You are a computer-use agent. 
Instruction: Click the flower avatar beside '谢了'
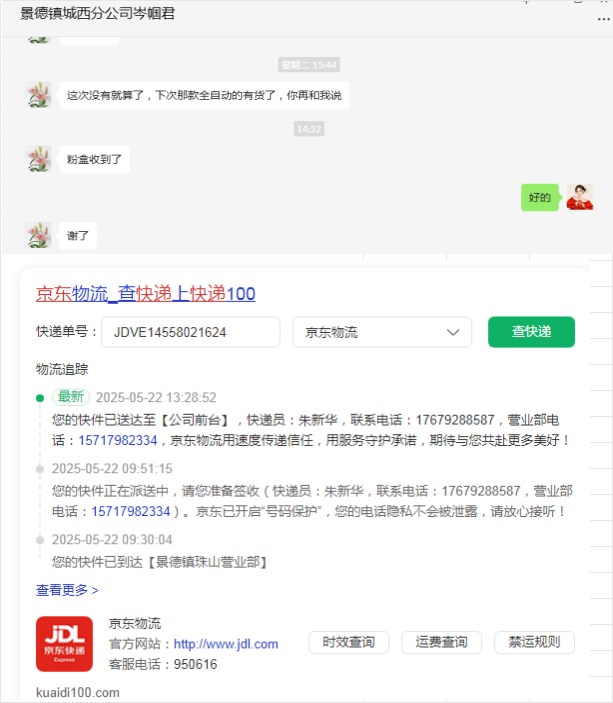tap(39, 235)
